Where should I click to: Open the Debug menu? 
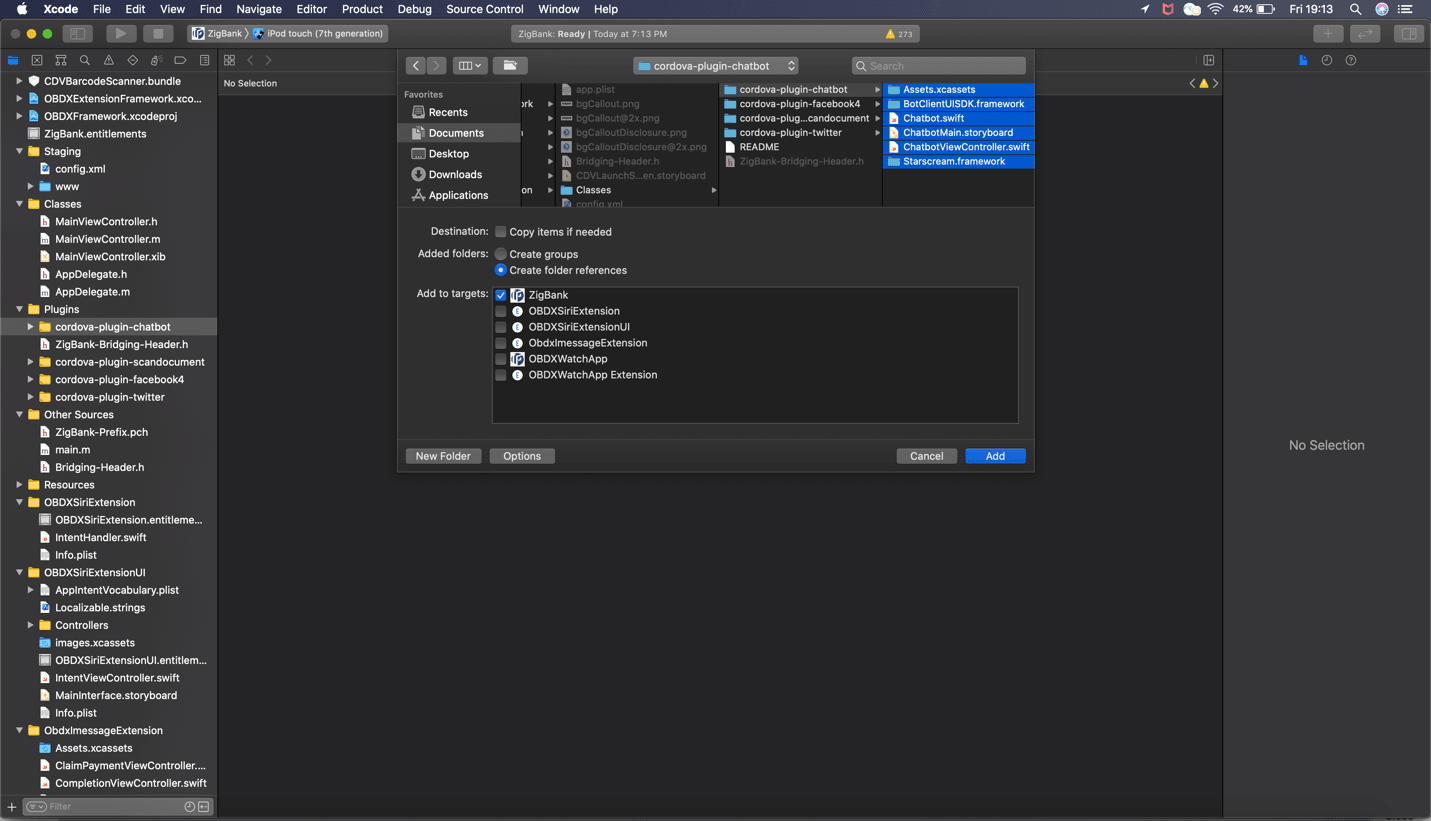(414, 9)
